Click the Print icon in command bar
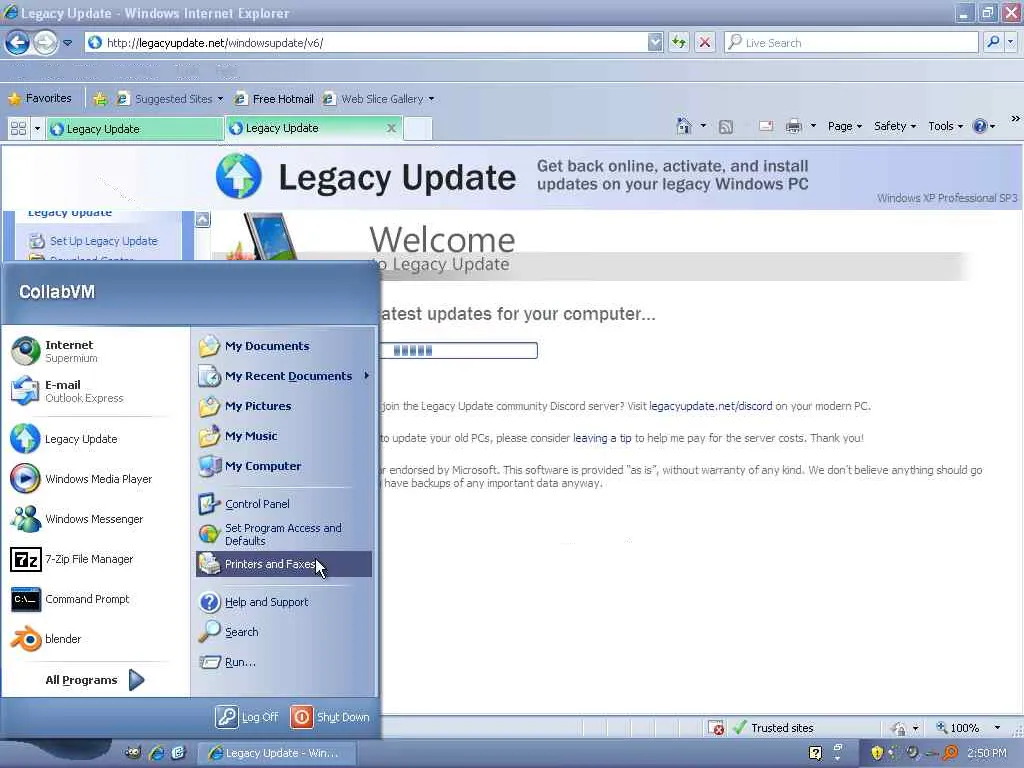 793,126
